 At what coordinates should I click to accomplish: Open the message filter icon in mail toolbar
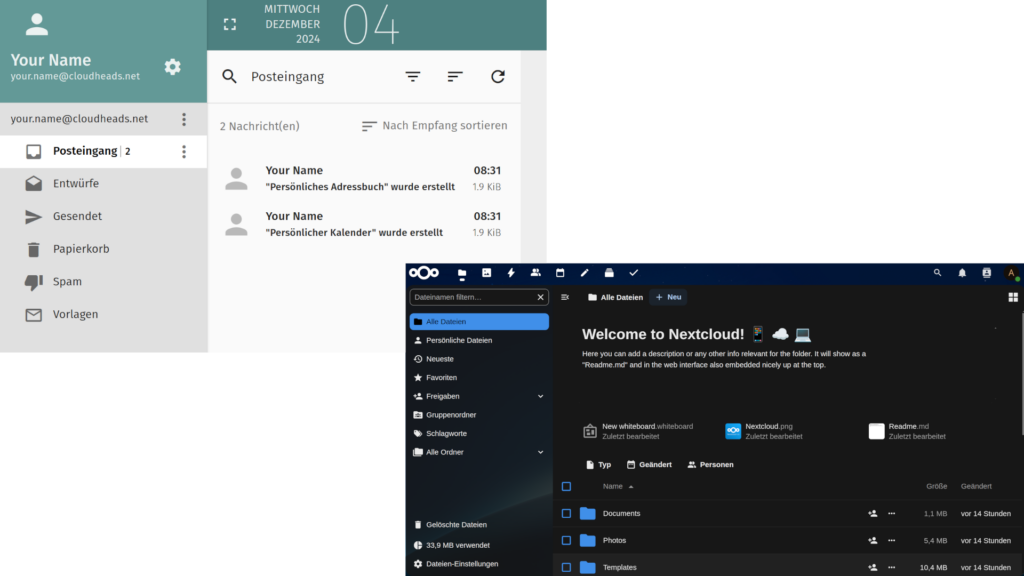click(413, 76)
